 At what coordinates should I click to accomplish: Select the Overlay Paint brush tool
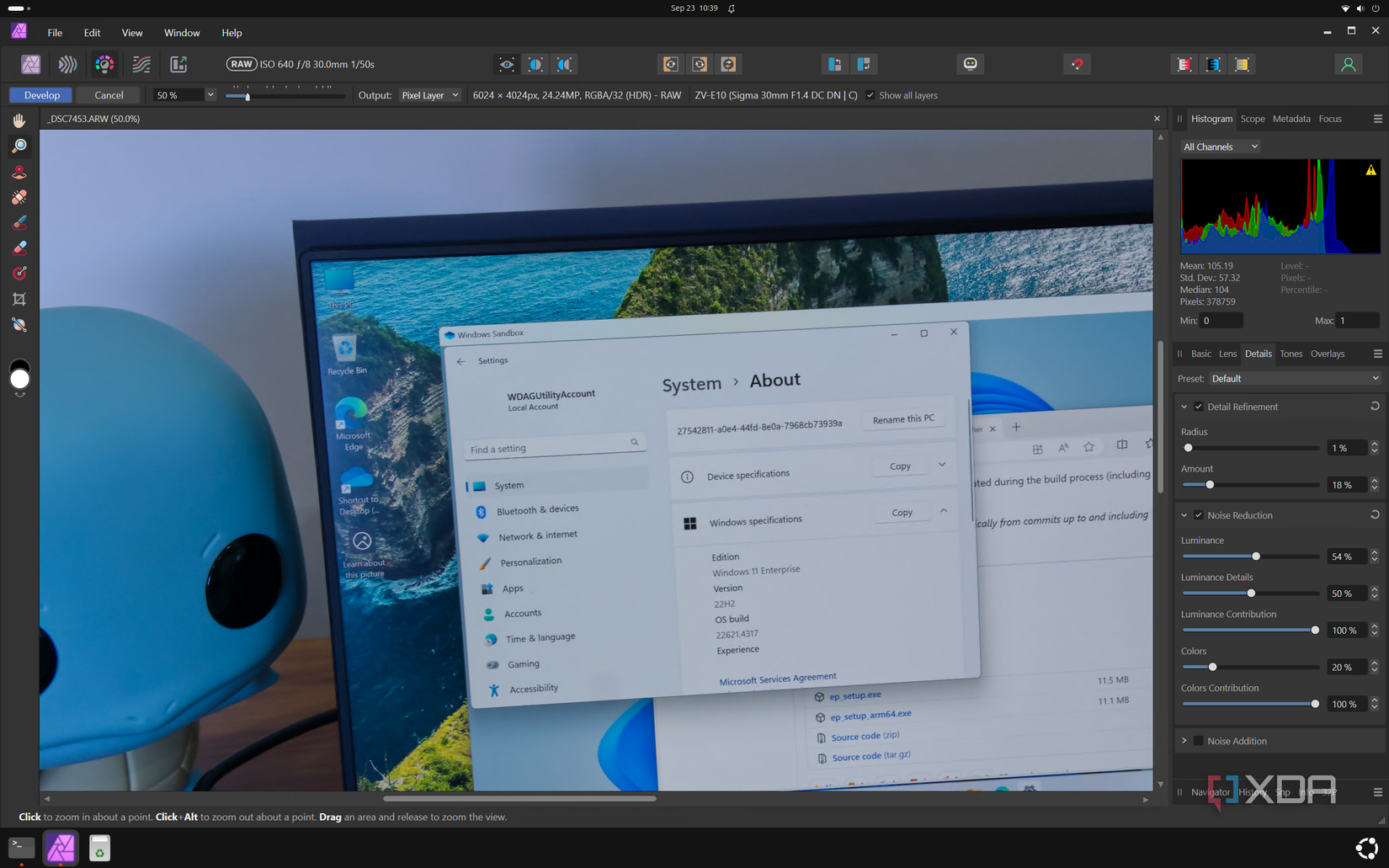(19, 222)
